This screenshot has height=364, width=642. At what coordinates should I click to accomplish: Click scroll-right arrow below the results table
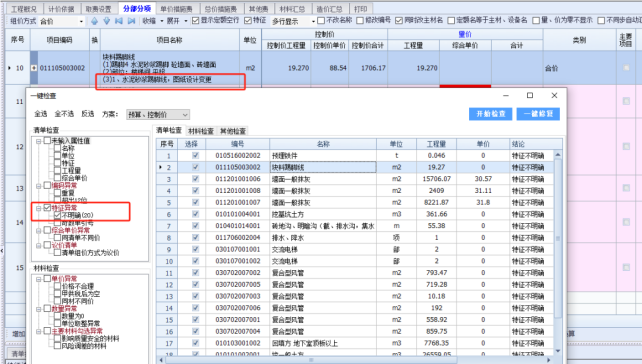(x=549, y=360)
